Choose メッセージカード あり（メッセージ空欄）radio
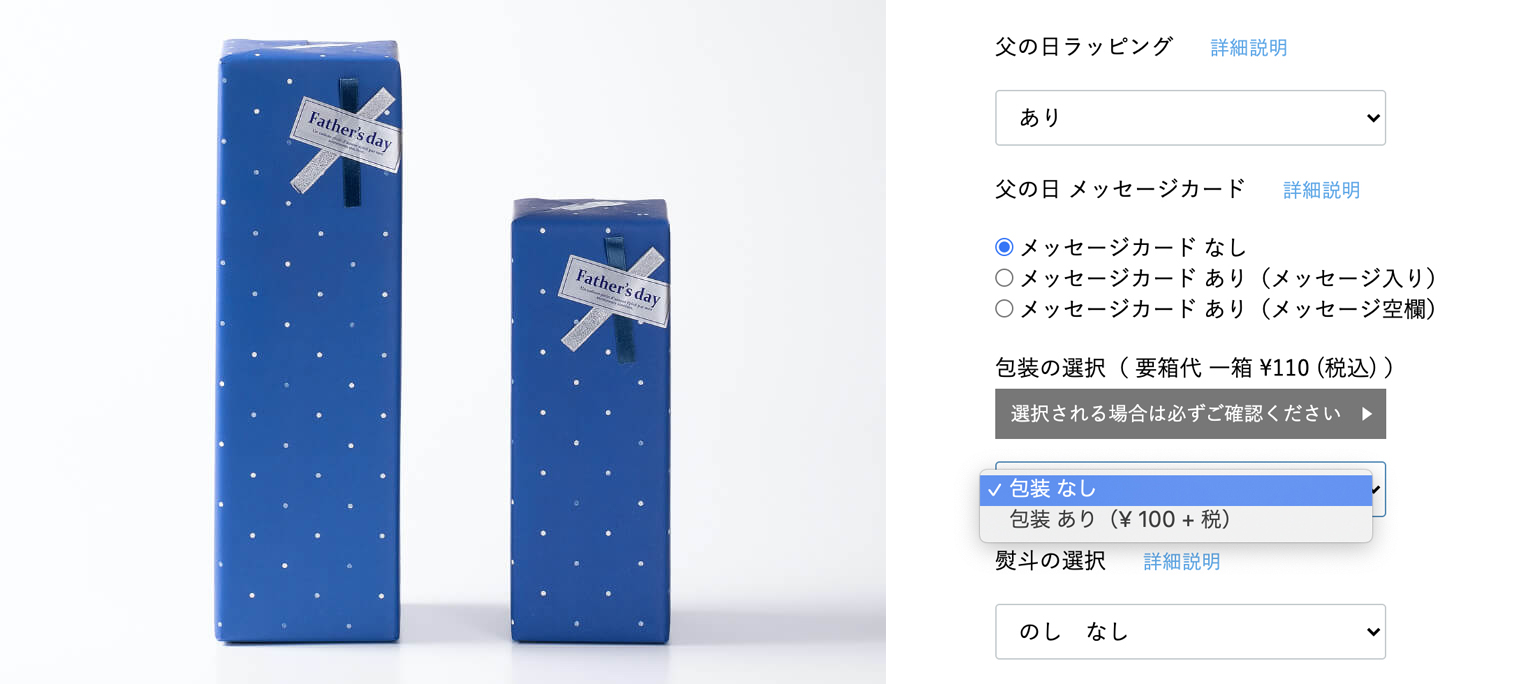The height and width of the screenshot is (684, 1525). [x=1004, y=309]
